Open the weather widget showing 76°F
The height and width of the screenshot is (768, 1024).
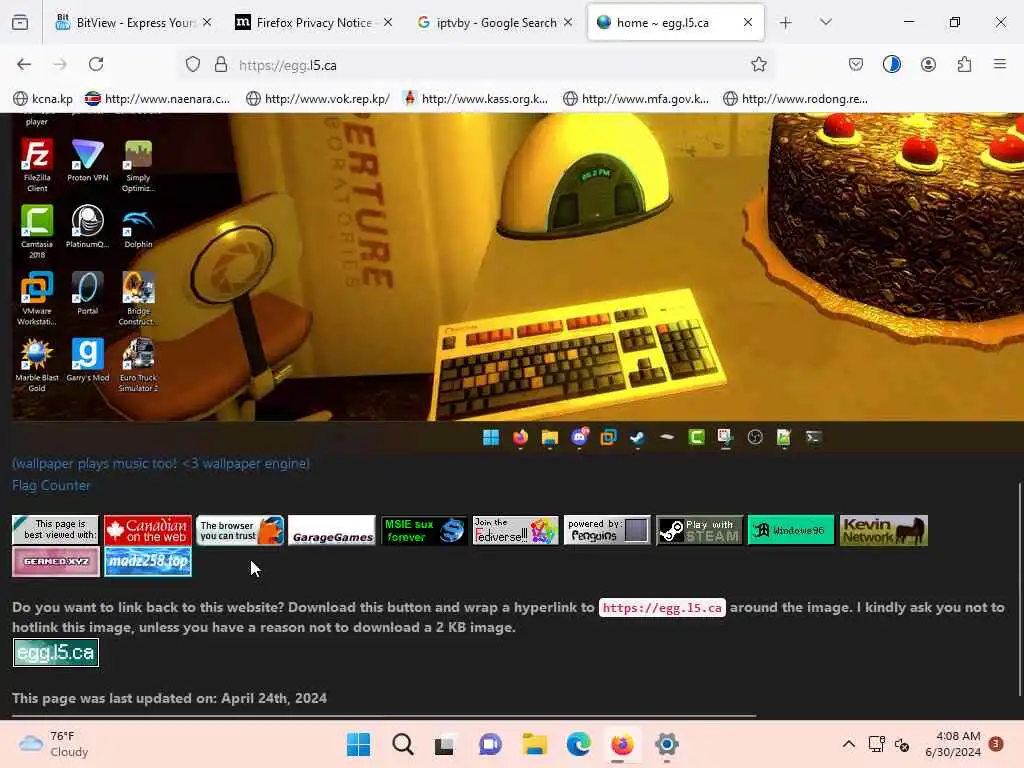(x=54, y=744)
